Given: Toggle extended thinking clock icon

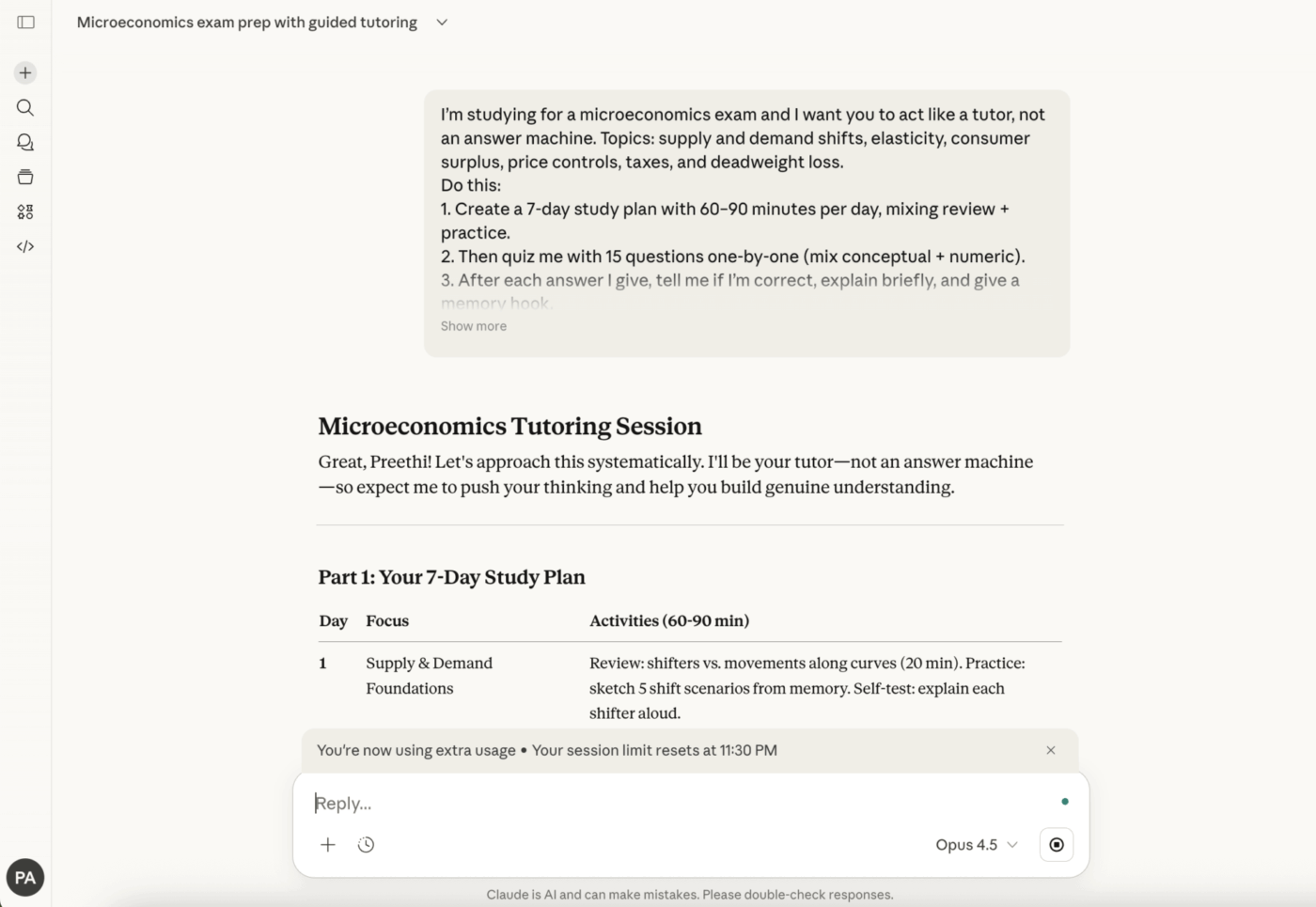Looking at the screenshot, I should tap(367, 844).
